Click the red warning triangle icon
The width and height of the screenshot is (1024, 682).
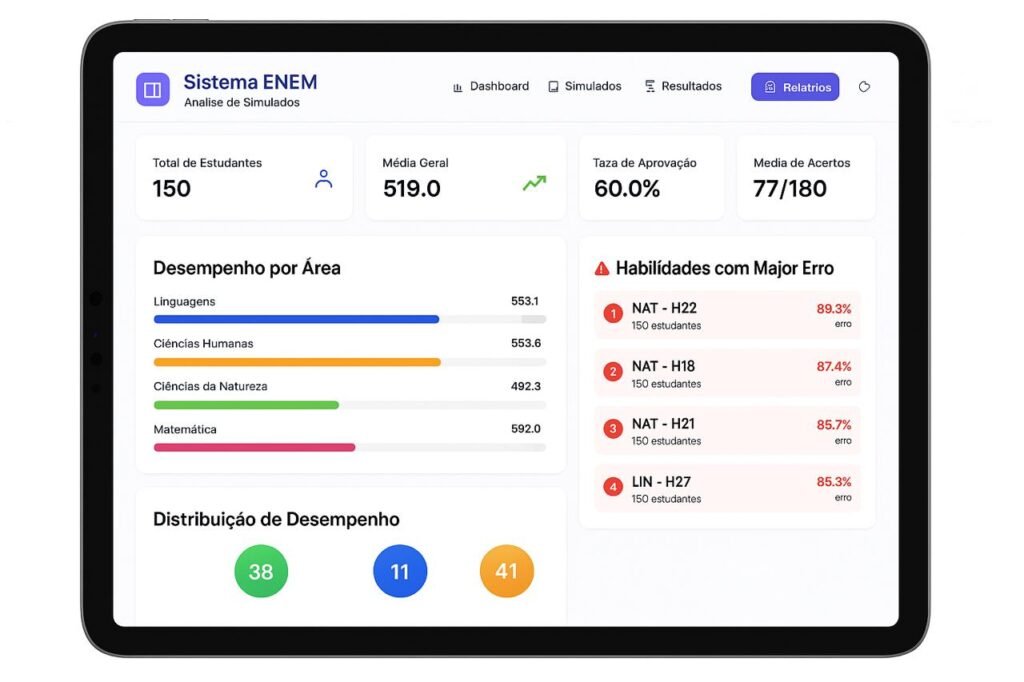[601, 268]
